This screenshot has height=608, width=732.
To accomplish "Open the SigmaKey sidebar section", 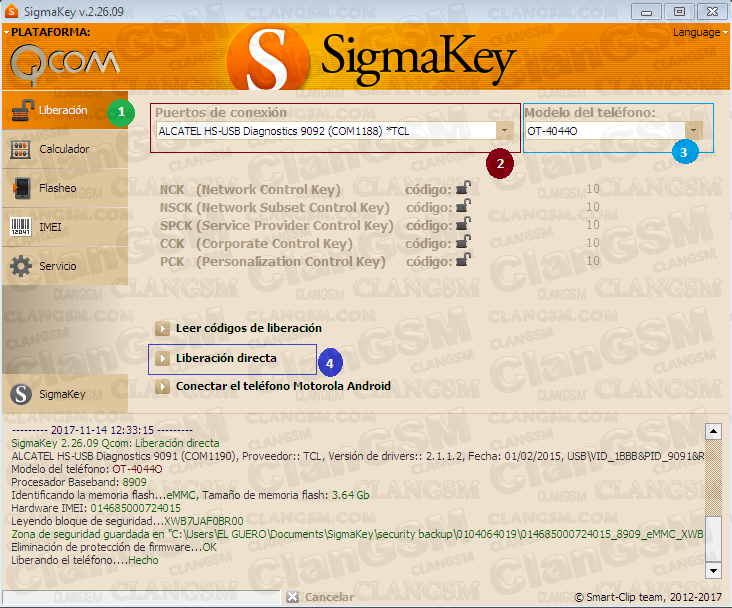I will [x=65, y=394].
